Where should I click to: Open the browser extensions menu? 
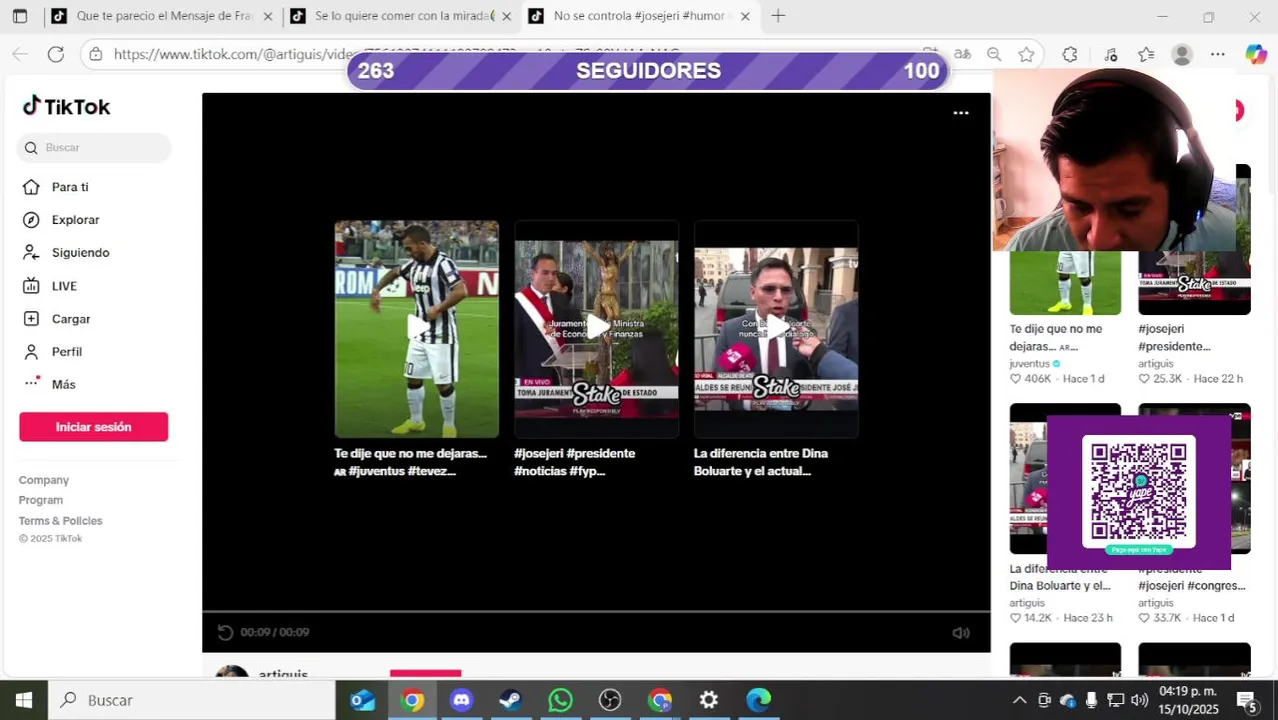(1070, 54)
